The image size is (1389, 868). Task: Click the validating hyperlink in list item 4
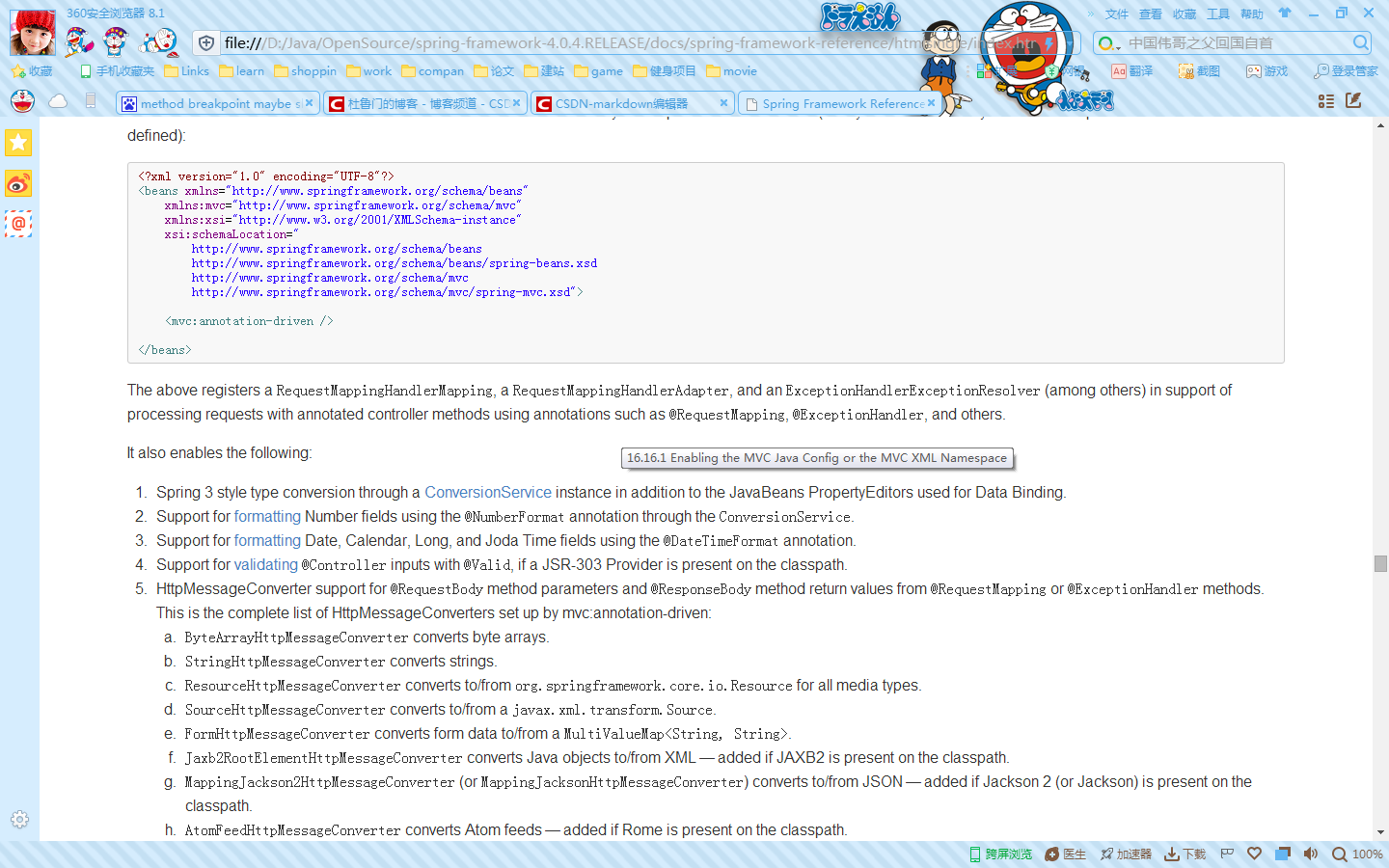click(266, 564)
